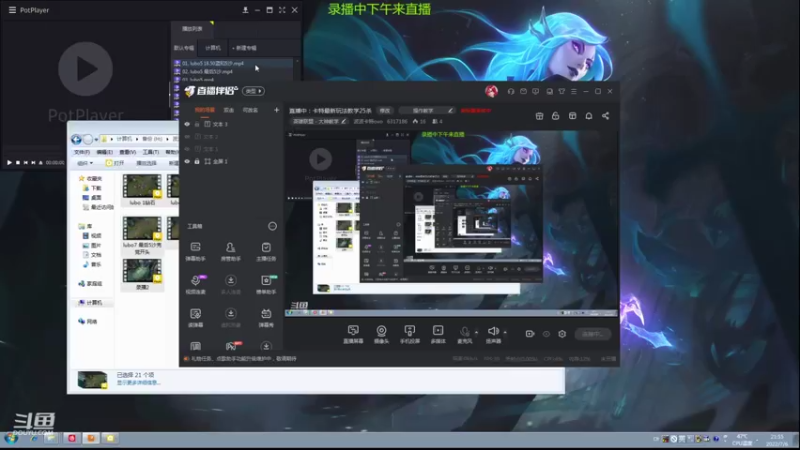800x450 pixels.
Task: Select the lubo 1 video thumbnail in Explorer
Action: click(x=142, y=189)
